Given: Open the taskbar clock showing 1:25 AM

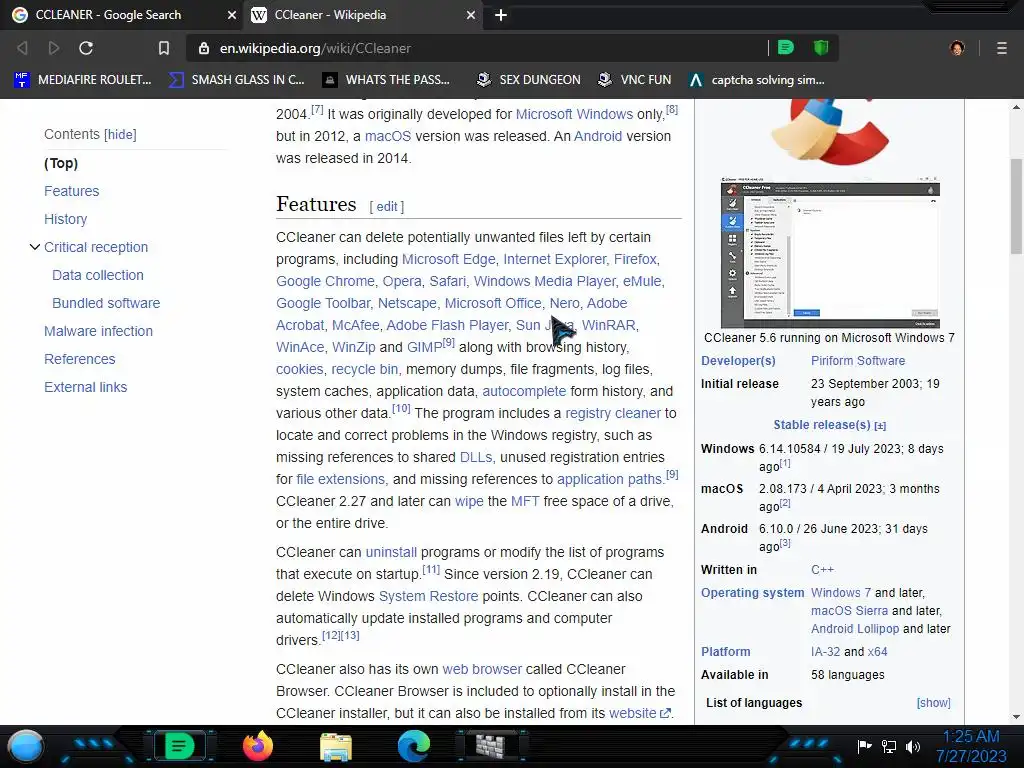Looking at the screenshot, I should 971,746.
